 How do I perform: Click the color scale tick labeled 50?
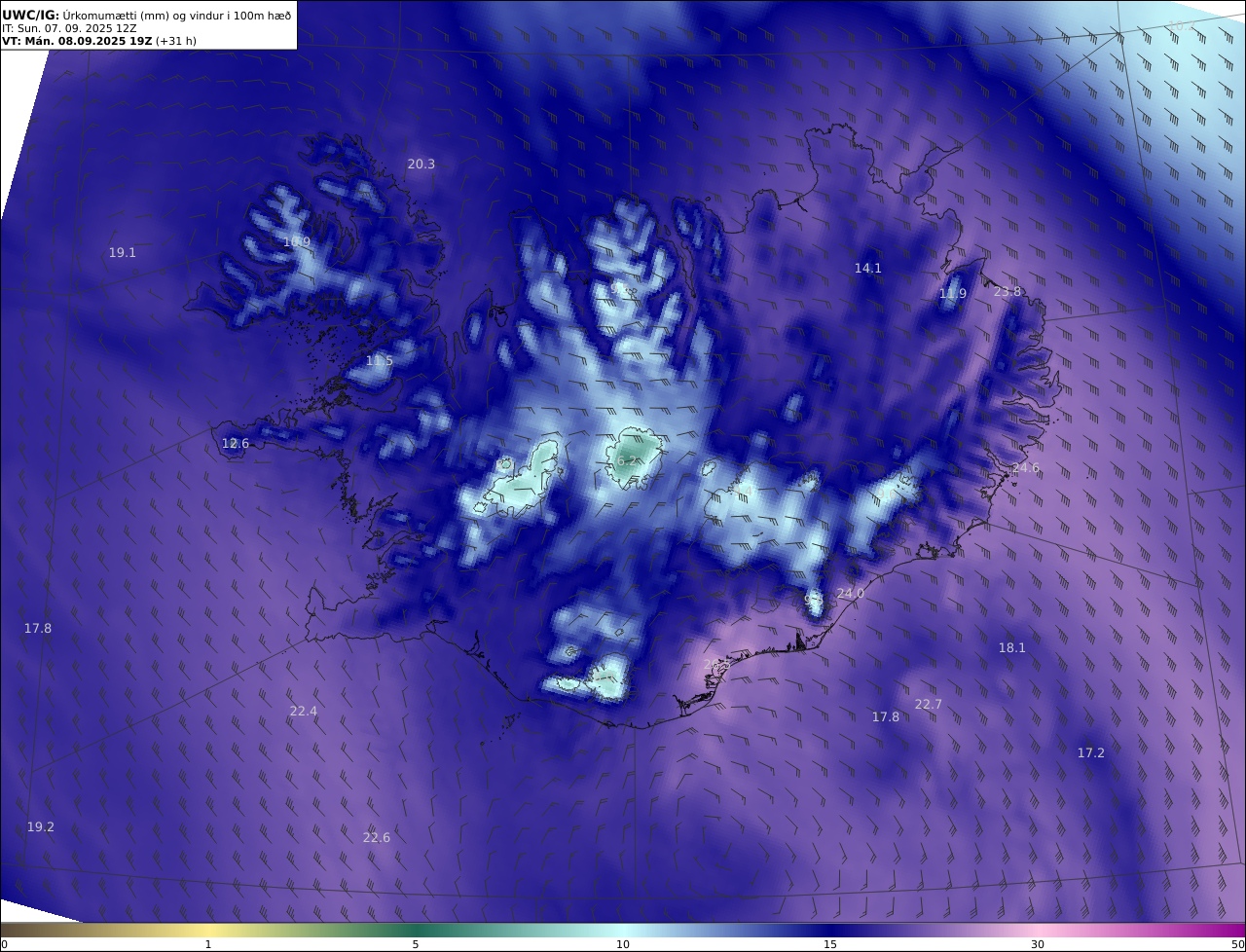1238,944
